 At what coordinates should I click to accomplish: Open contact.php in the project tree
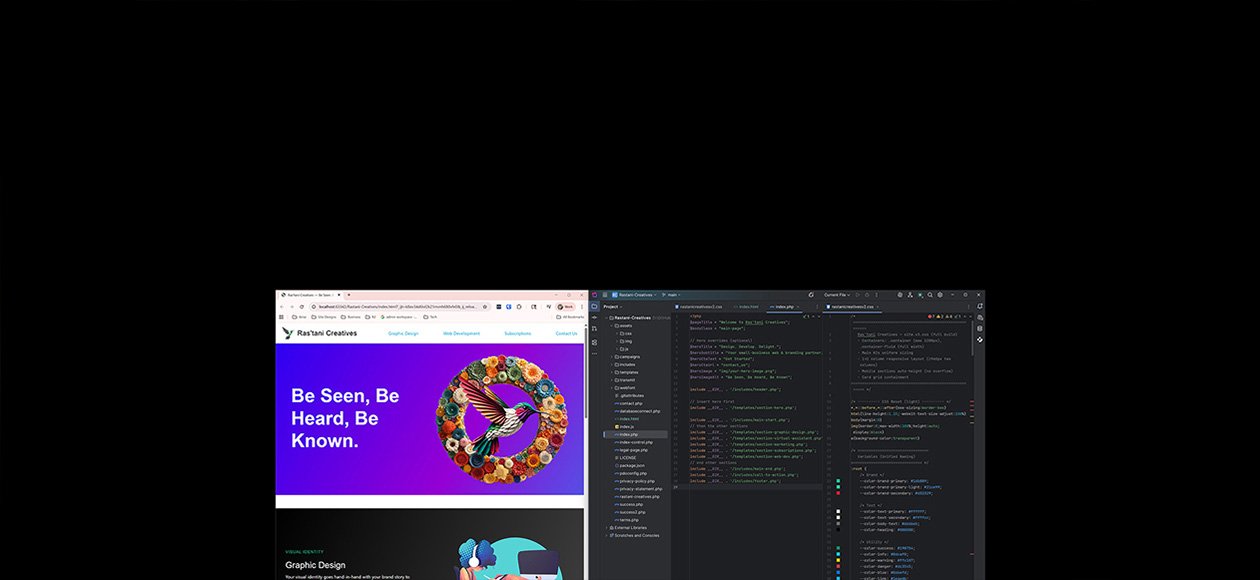coord(630,403)
